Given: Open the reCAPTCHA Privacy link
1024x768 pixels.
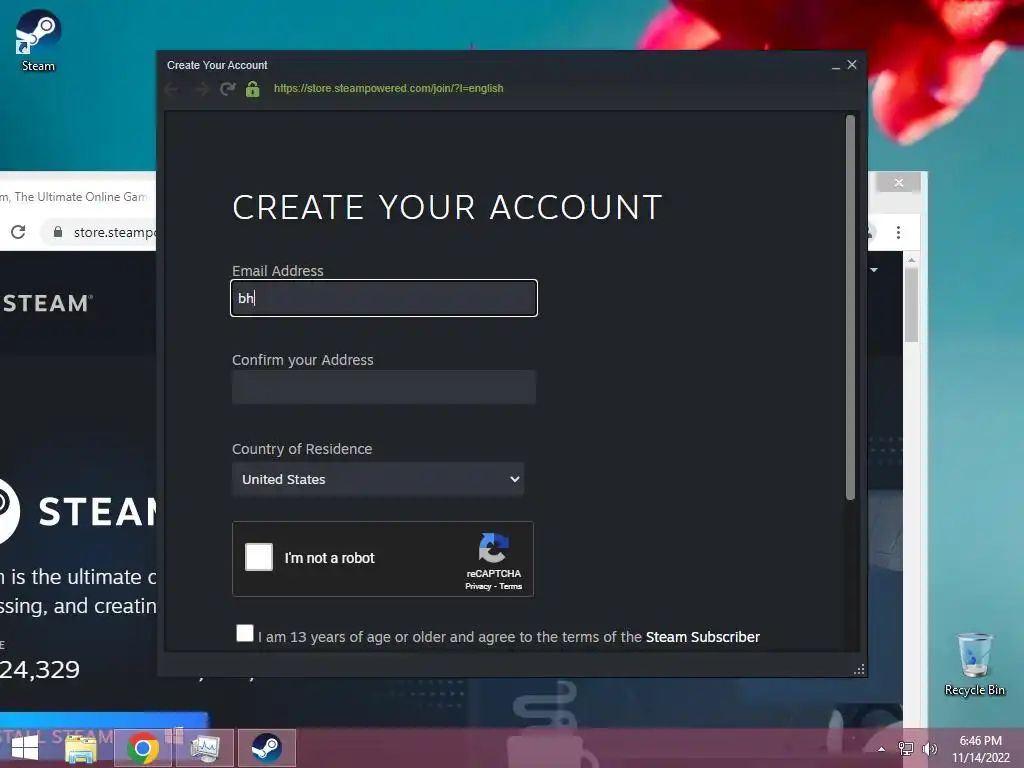Looking at the screenshot, I should click(477, 586).
